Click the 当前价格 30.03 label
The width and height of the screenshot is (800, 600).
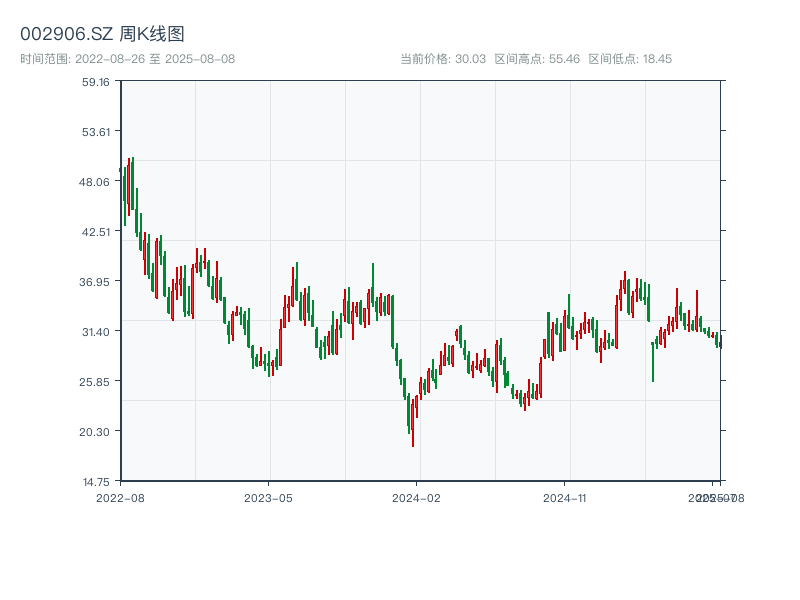(x=443, y=59)
